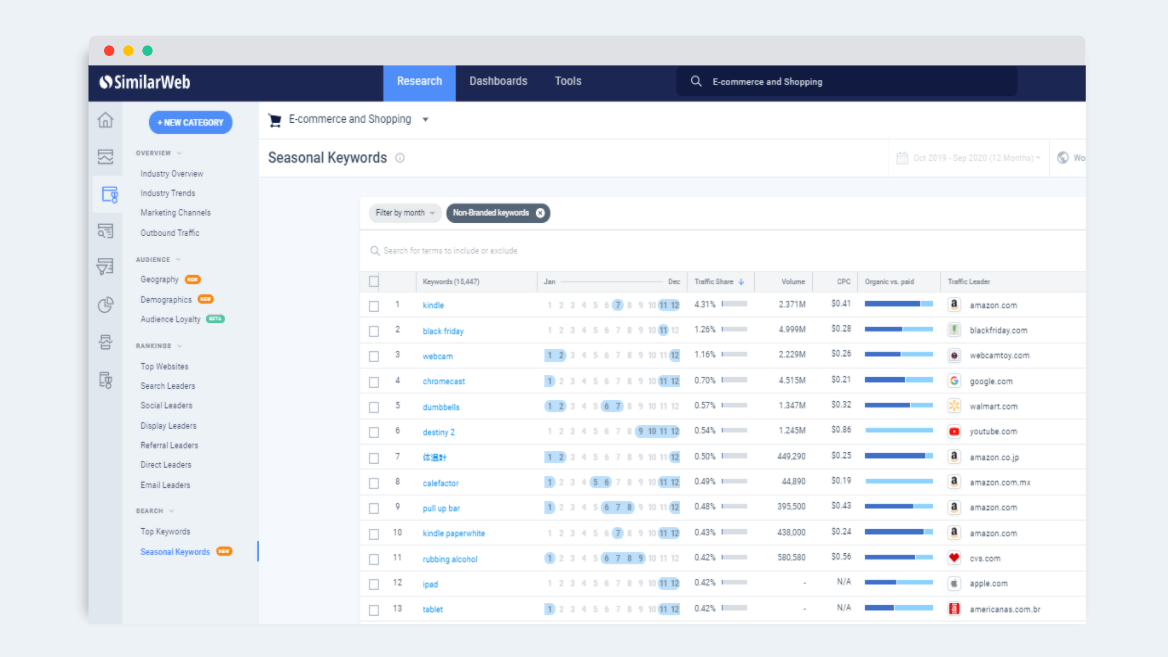Open the kindle paperwhite keyword link

[x=454, y=533]
